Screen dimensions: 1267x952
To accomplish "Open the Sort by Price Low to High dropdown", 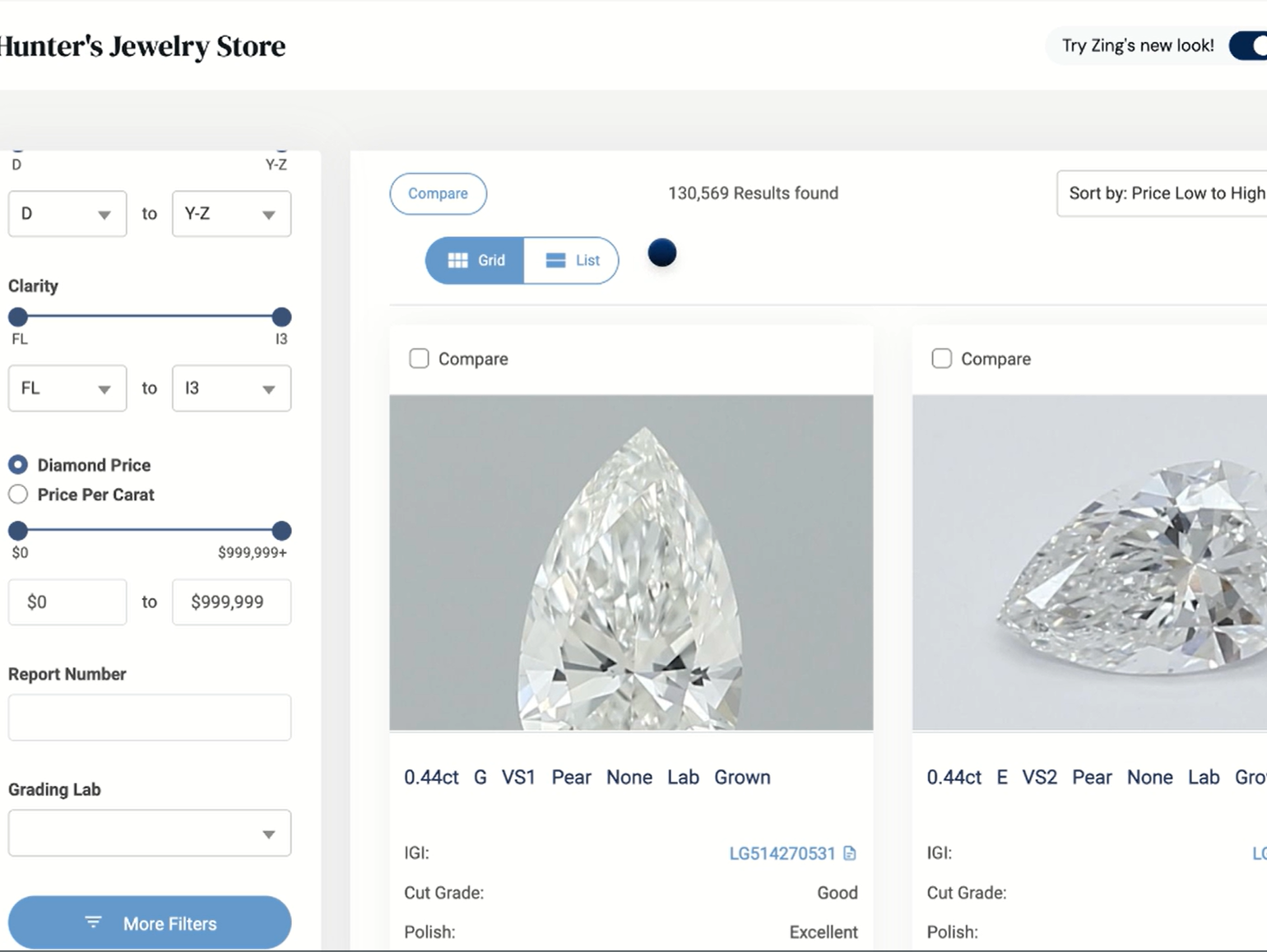I will click(1162, 193).
